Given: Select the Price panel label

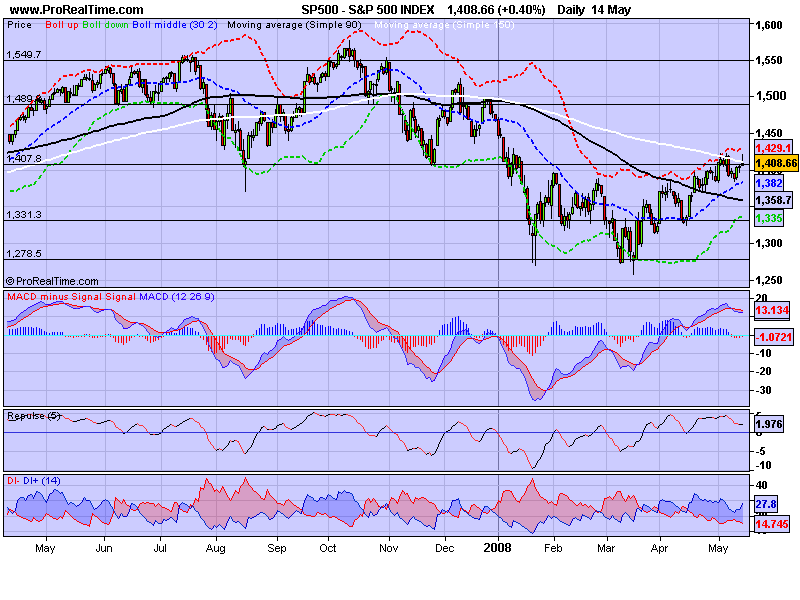Looking at the screenshot, I should coord(19,24).
